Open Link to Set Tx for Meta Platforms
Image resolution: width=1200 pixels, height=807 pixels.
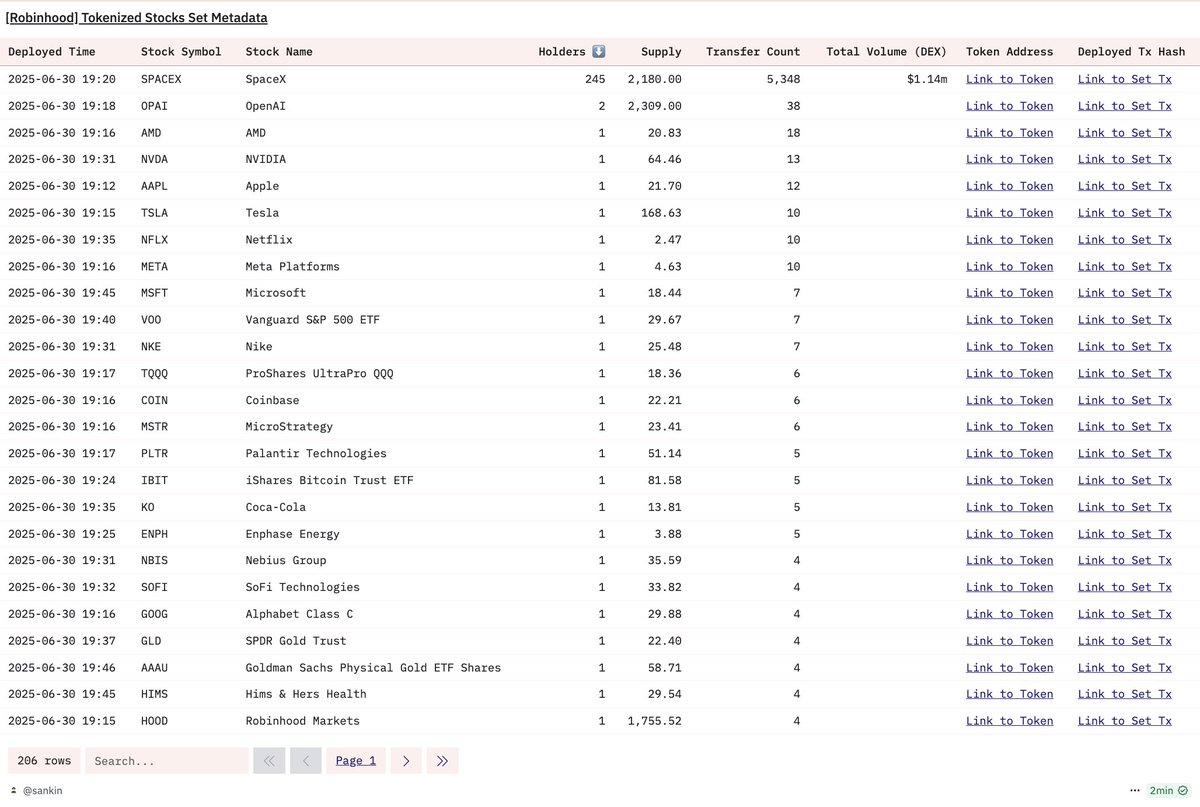(x=1125, y=267)
